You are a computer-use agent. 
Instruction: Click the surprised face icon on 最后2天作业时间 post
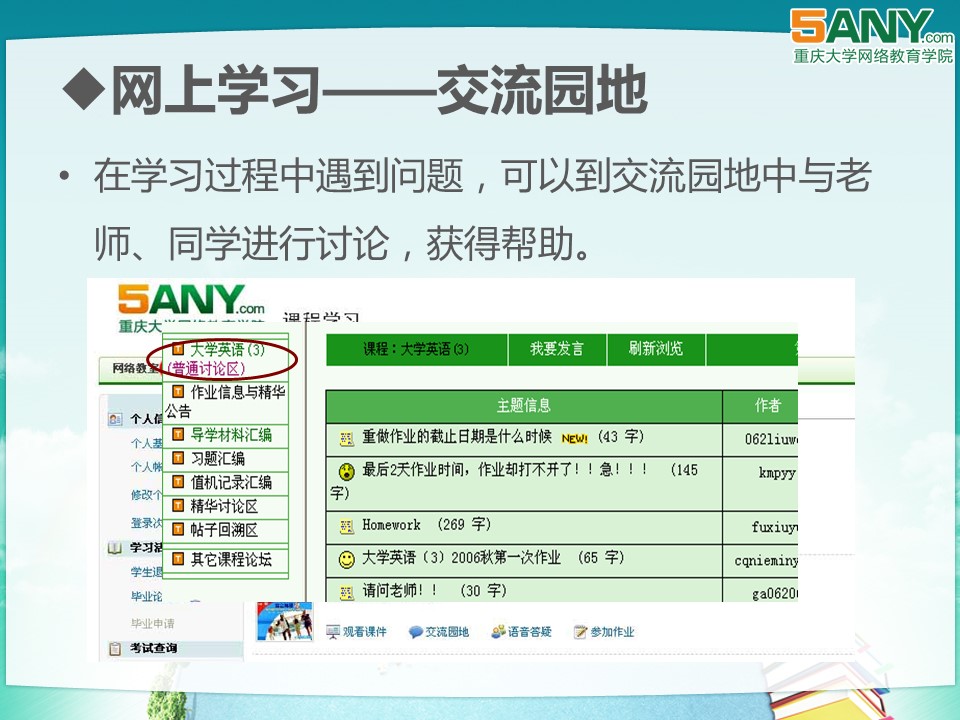click(x=346, y=471)
